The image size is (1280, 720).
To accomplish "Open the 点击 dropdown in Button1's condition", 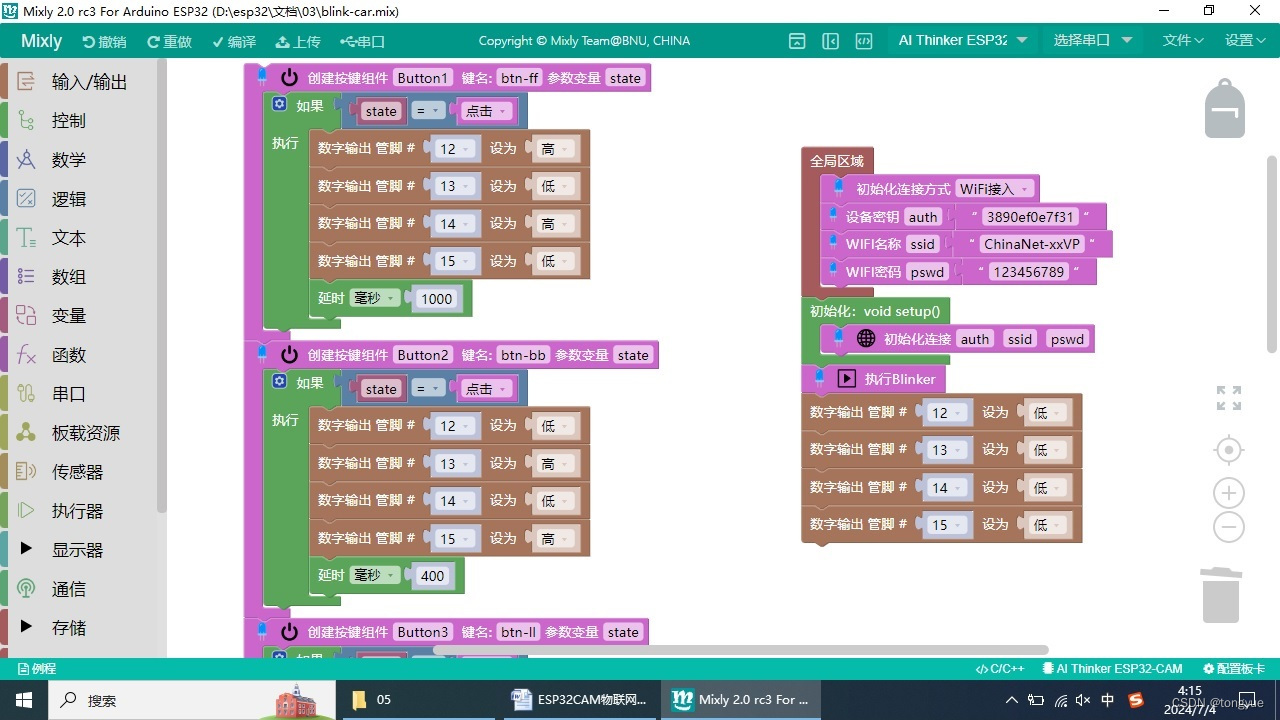I will [x=487, y=111].
